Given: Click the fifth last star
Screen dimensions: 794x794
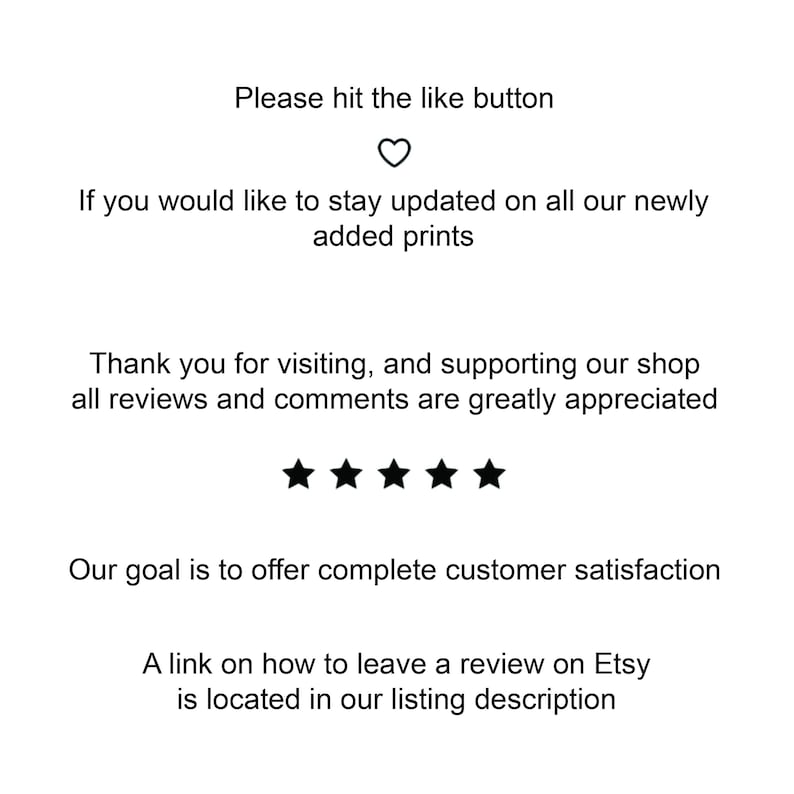Looking at the screenshot, I should [489, 474].
